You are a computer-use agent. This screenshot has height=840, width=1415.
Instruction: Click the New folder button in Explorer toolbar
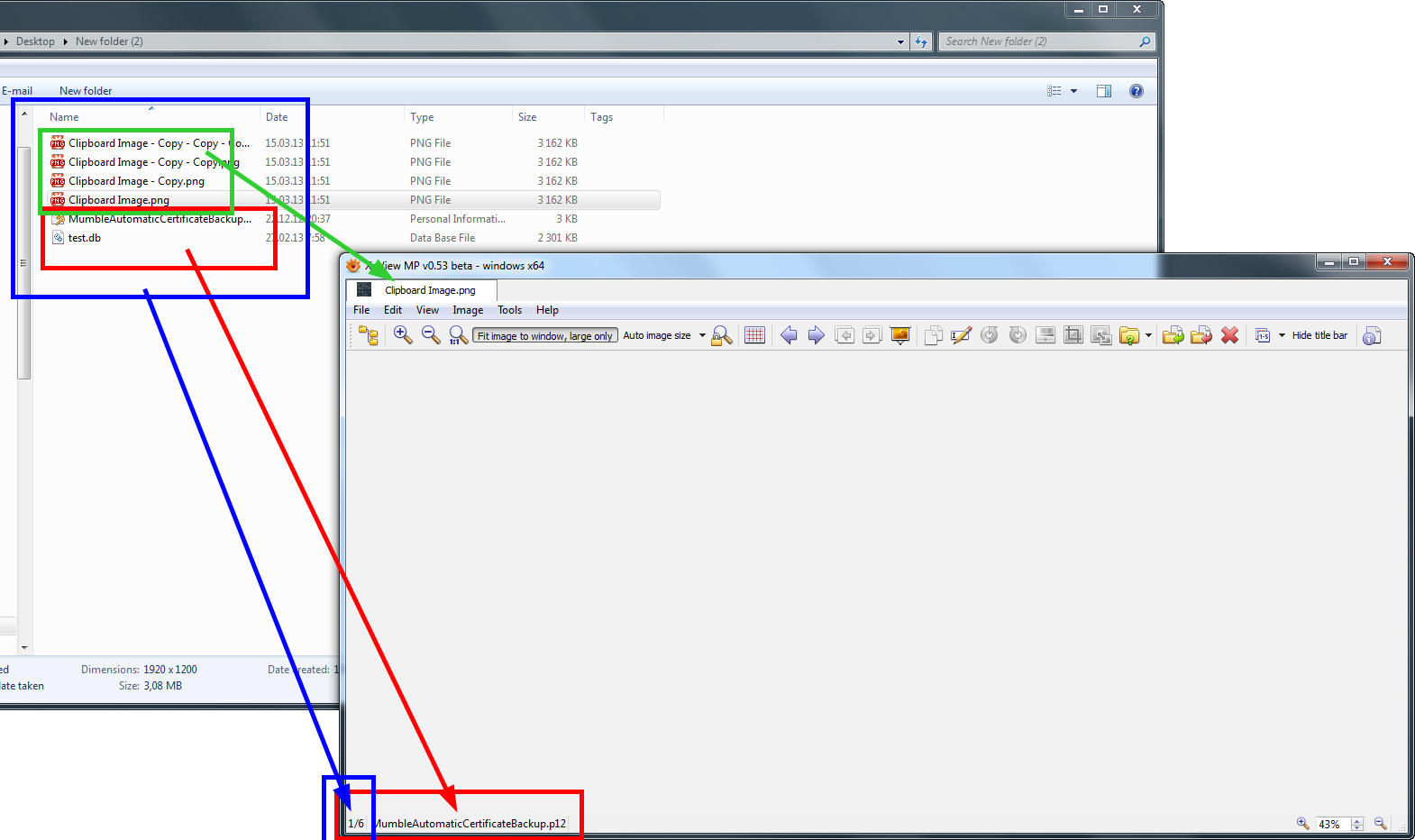tap(86, 91)
